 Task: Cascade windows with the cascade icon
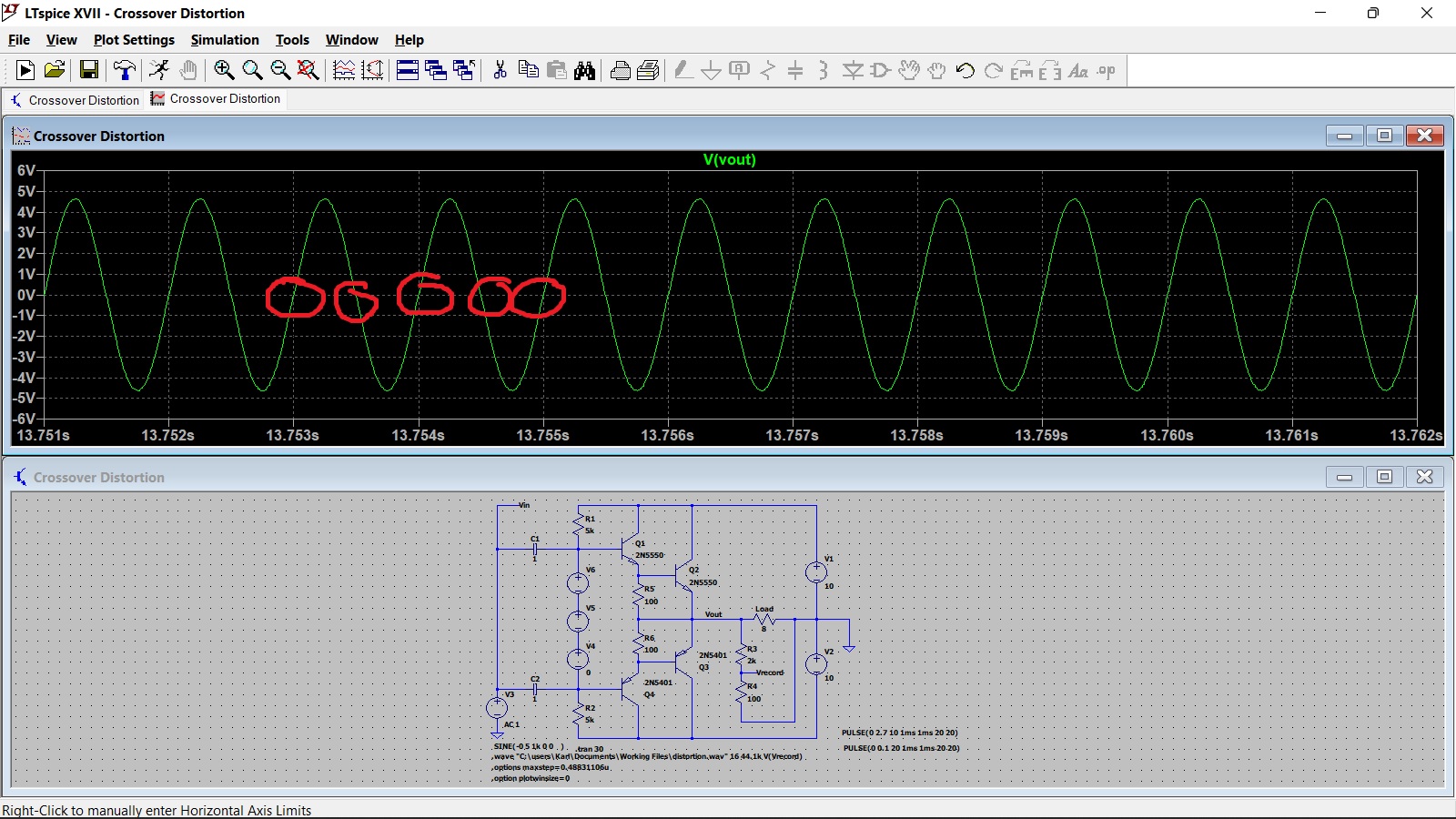(436, 70)
